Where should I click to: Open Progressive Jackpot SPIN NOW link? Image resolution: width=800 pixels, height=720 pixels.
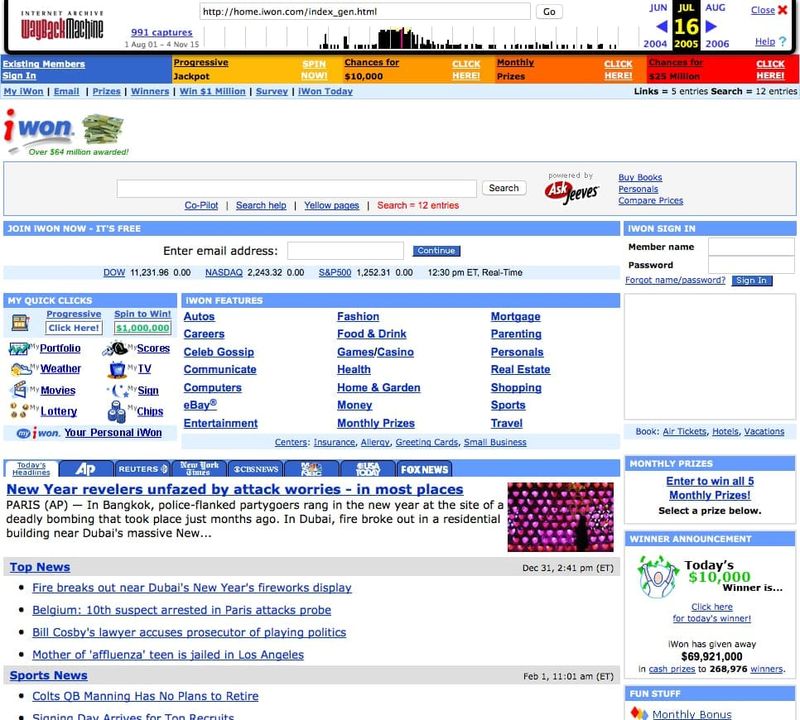[314, 69]
